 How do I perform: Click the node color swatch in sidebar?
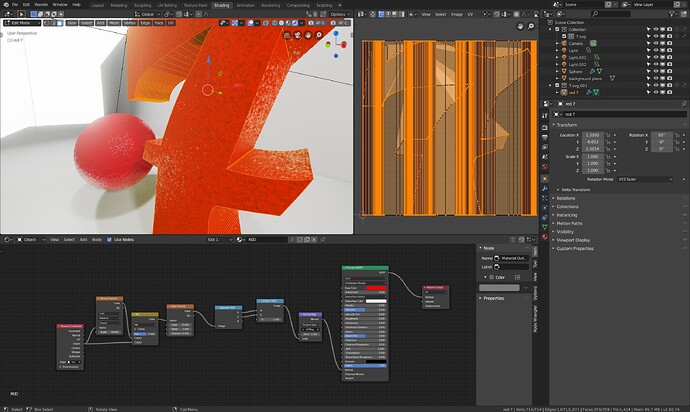click(x=499, y=288)
